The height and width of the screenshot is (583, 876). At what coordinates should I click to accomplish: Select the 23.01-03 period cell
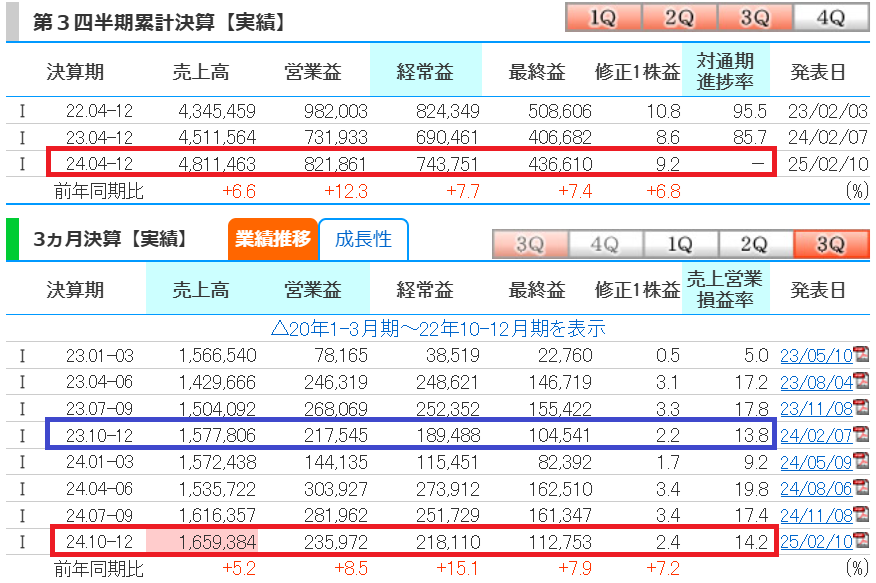click(x=99, y=356)
